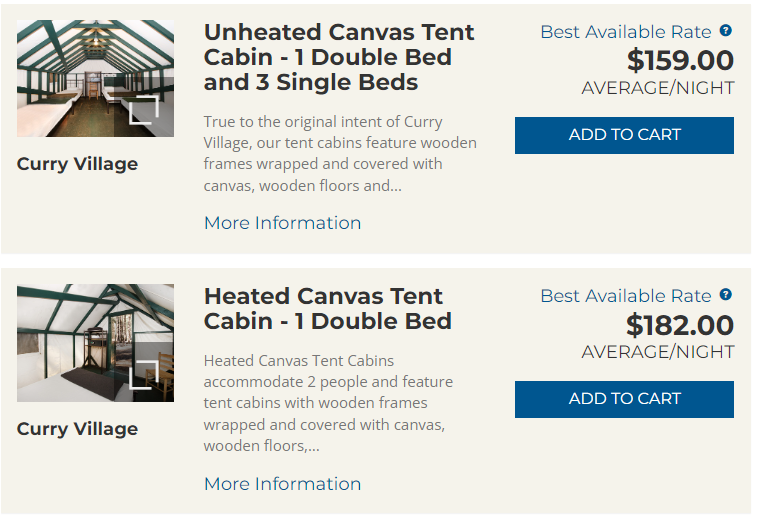The image size is (774, 527).
Task: Select the Unheated Canvas Tent Cabin title
Action: [339, 57]
